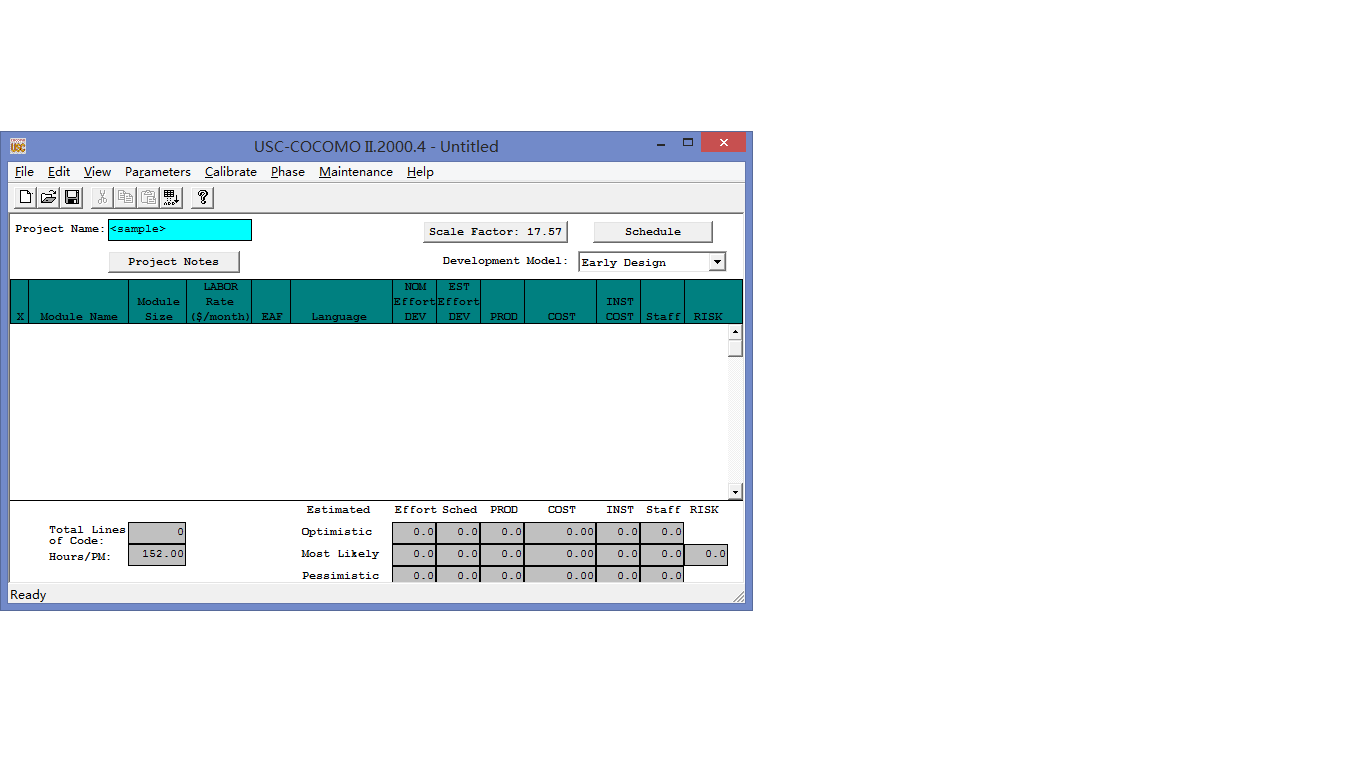Click the Staff column header in module table
This screenshot has height=768, width=1366.
[663, 302]
